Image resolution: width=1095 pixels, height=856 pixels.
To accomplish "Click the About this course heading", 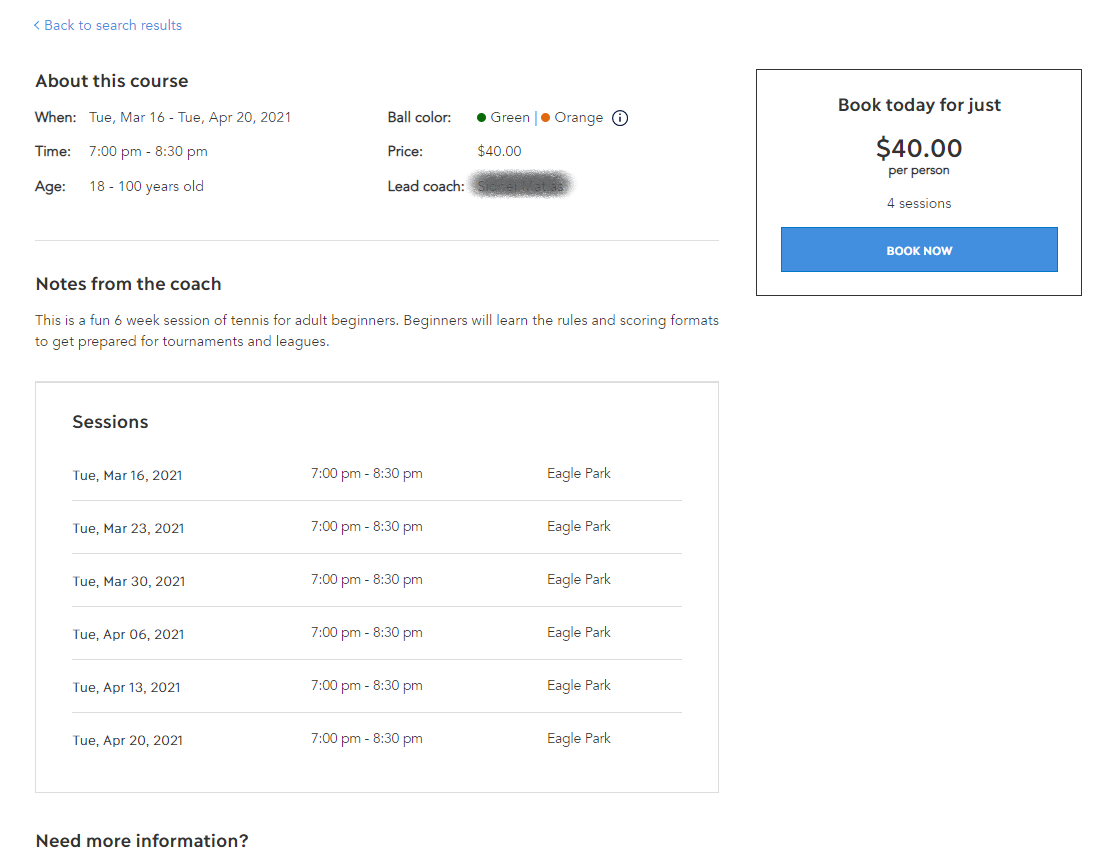I will (110, 80).
